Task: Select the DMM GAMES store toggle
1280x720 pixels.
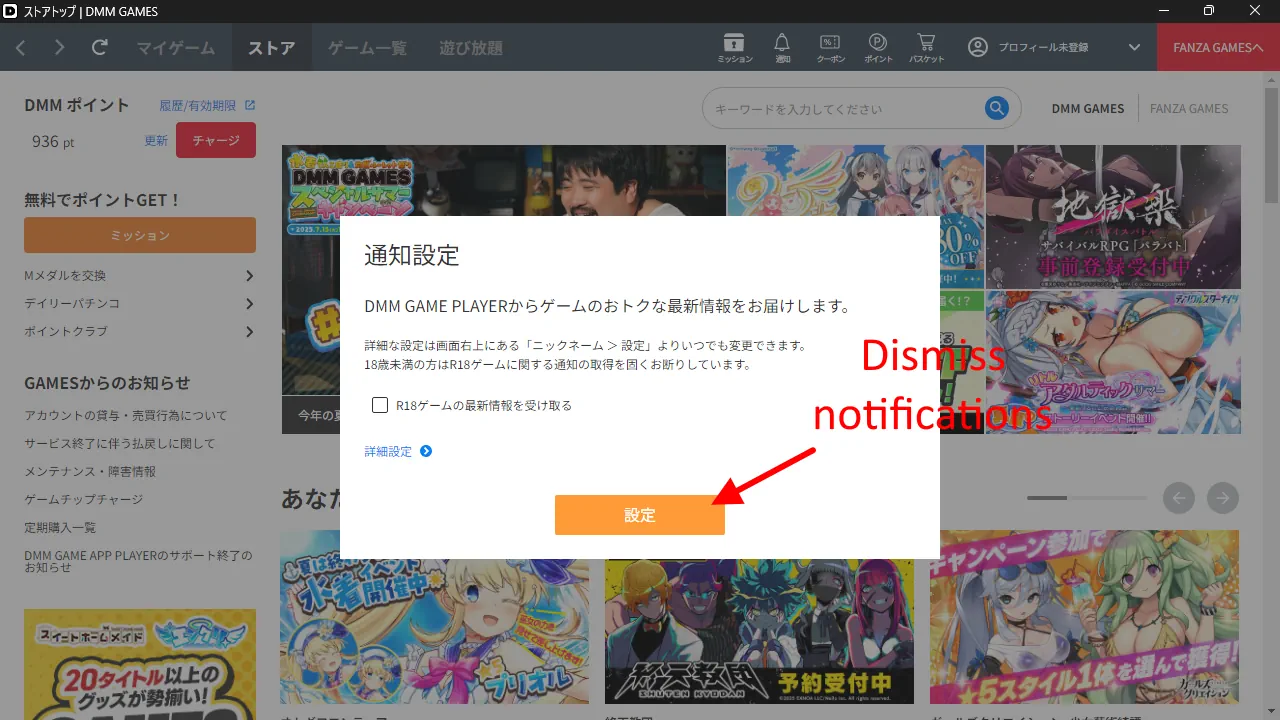Action: coord(1088,108)
